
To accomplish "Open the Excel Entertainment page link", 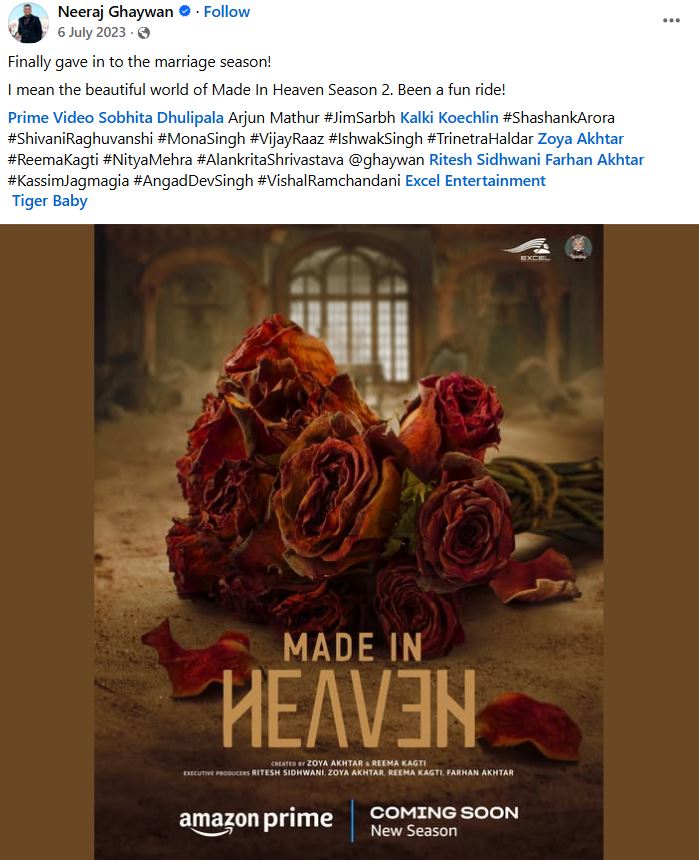I will (x=475, y=180).
